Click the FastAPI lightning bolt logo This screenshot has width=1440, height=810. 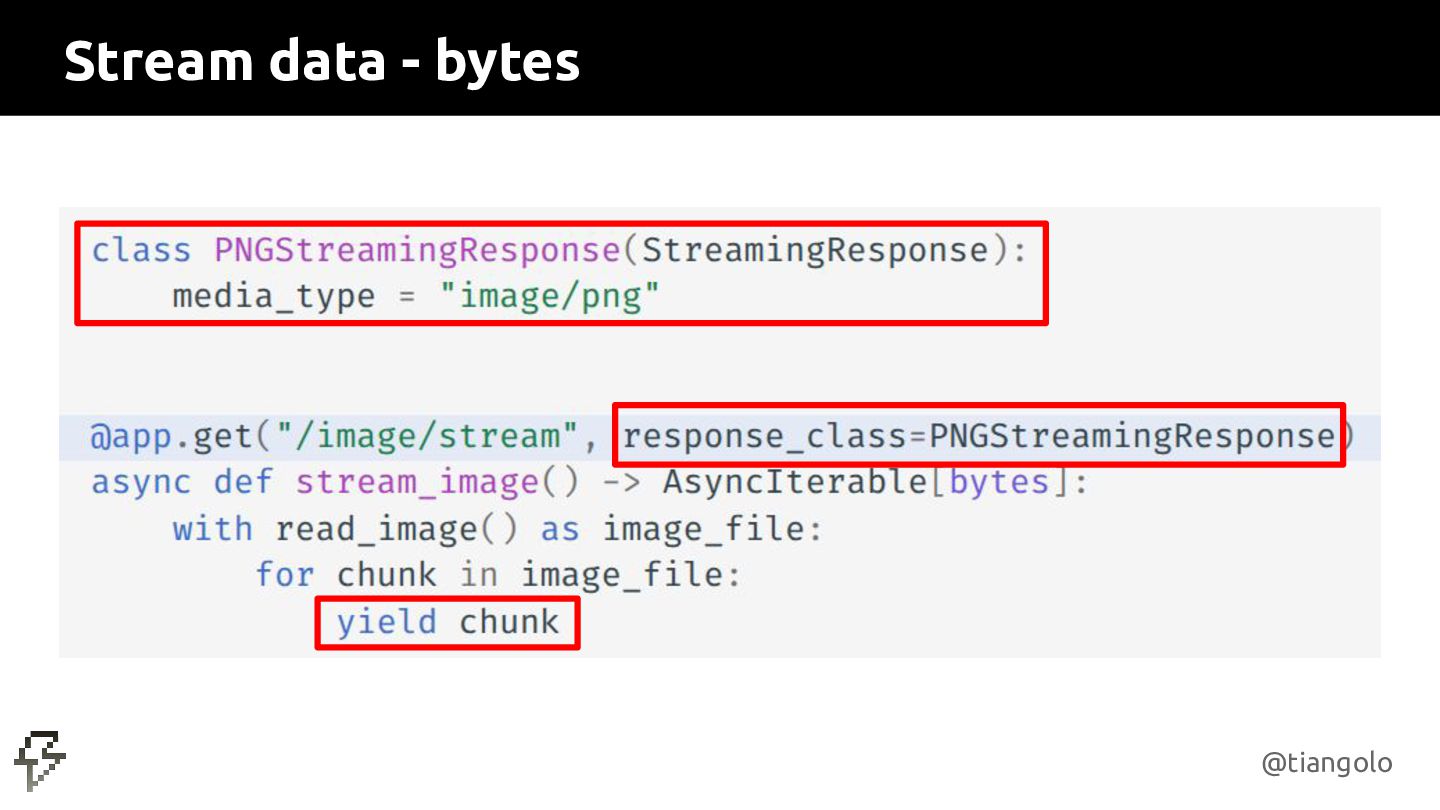[x=40, y=760]
